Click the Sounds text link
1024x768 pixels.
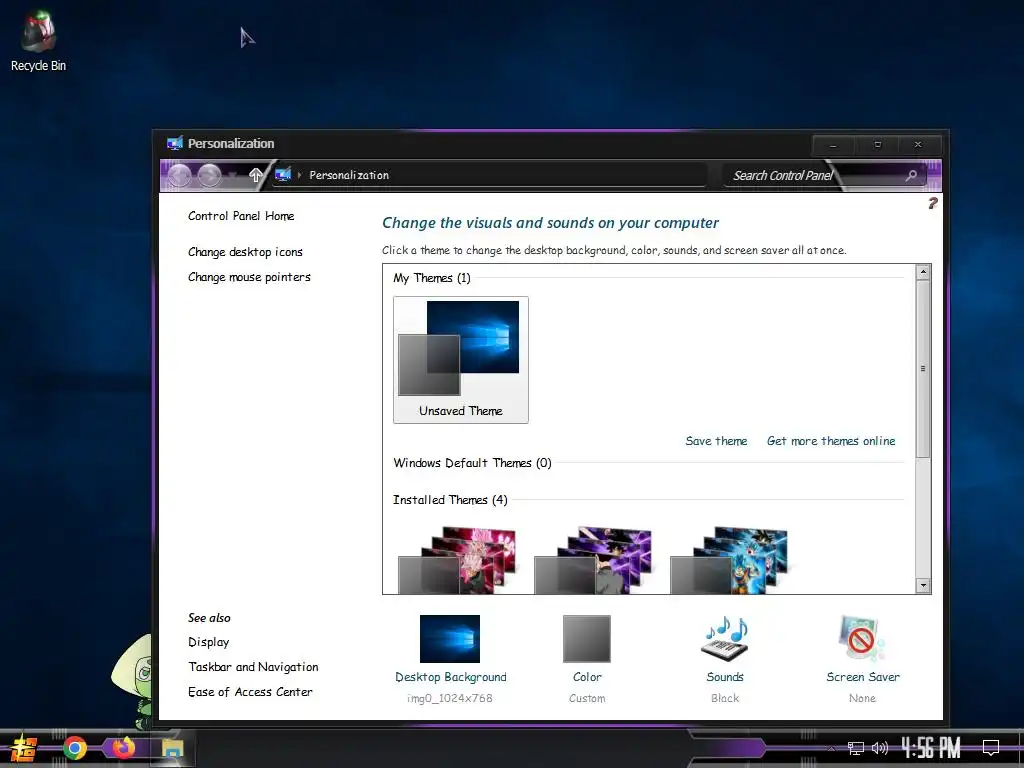tap(725, 677)
